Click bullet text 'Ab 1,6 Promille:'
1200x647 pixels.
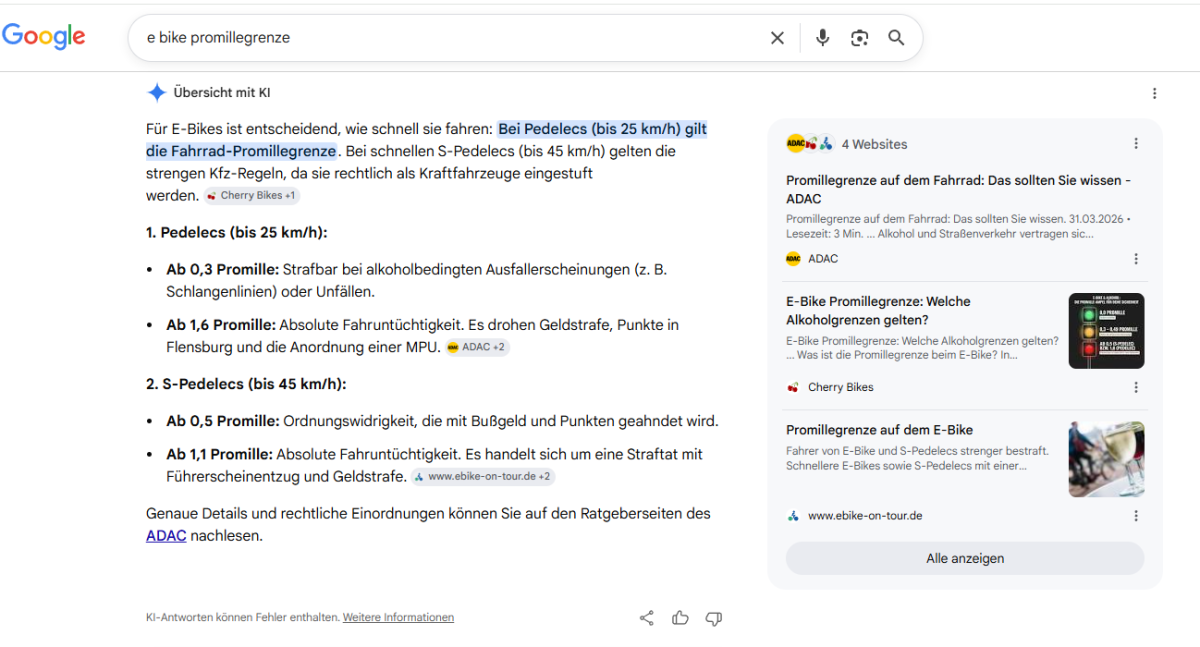pos(221,325)
